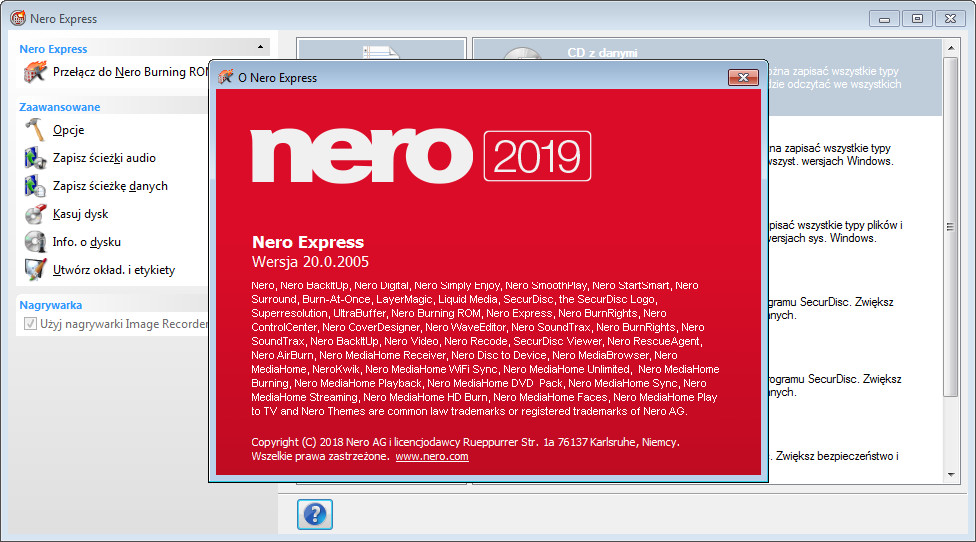
Task: Click the vertical scrollbar thumb
Action: [950, 227]
